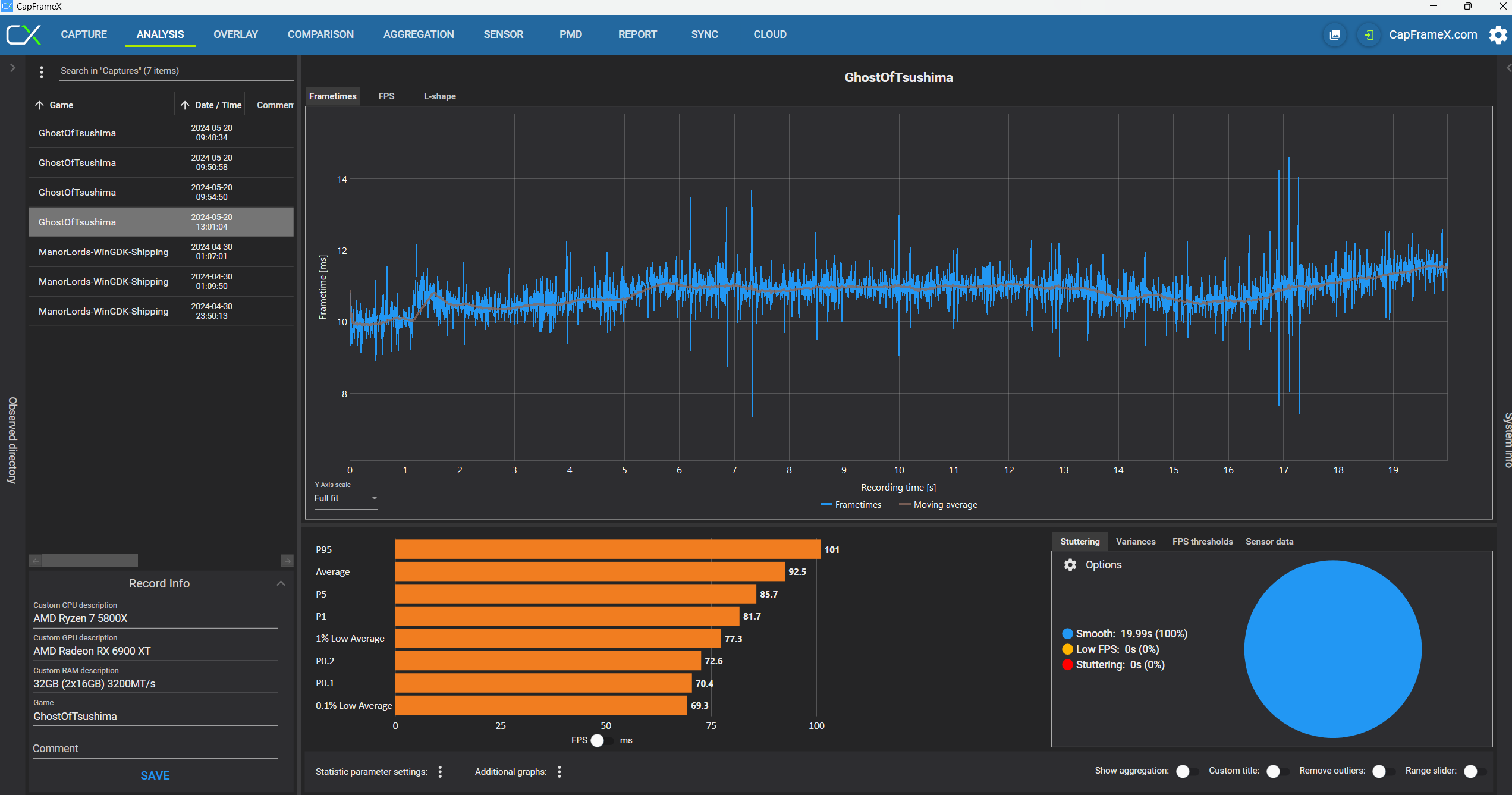Open the PMD tab
Screen dimensions: 1512x795
(570, 34)
